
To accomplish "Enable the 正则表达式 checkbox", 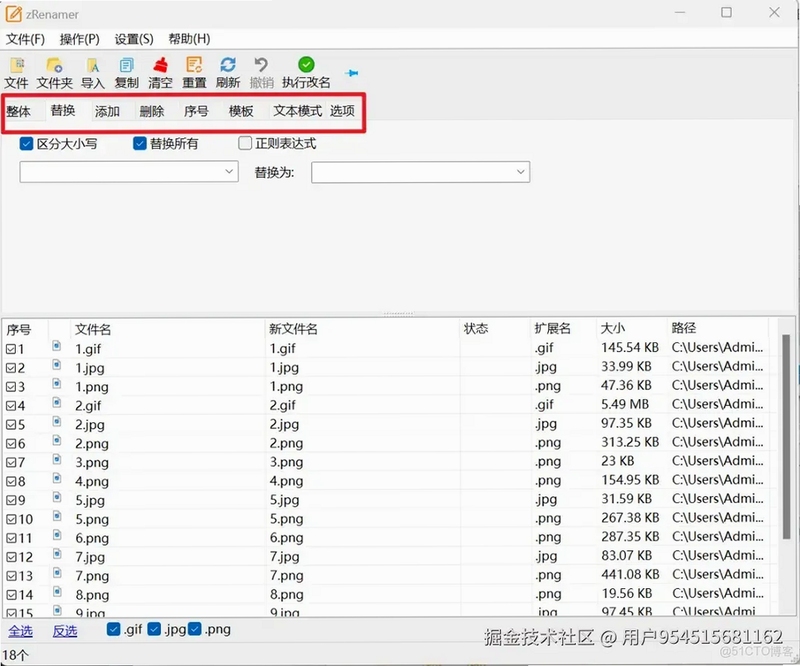I will pyautogui.click(x=245, y=143).
